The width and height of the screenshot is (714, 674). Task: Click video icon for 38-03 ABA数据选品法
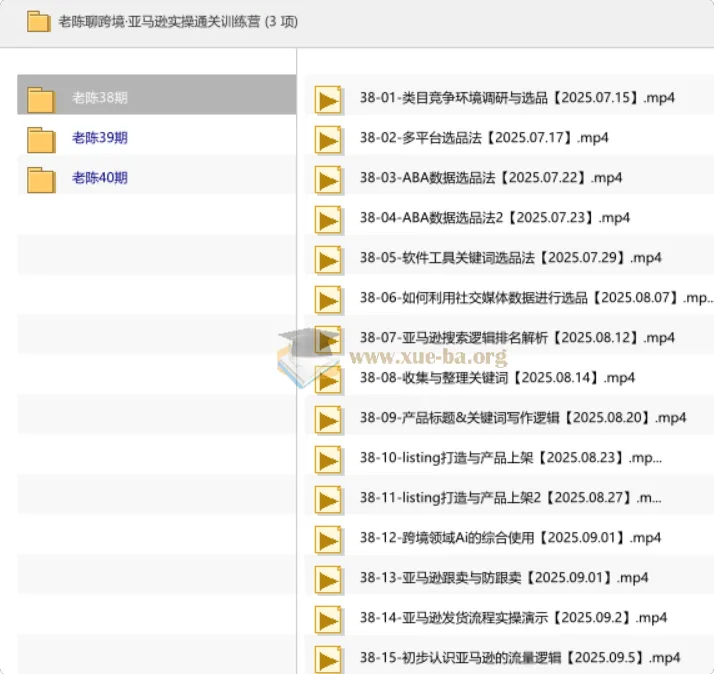(328, 179)
